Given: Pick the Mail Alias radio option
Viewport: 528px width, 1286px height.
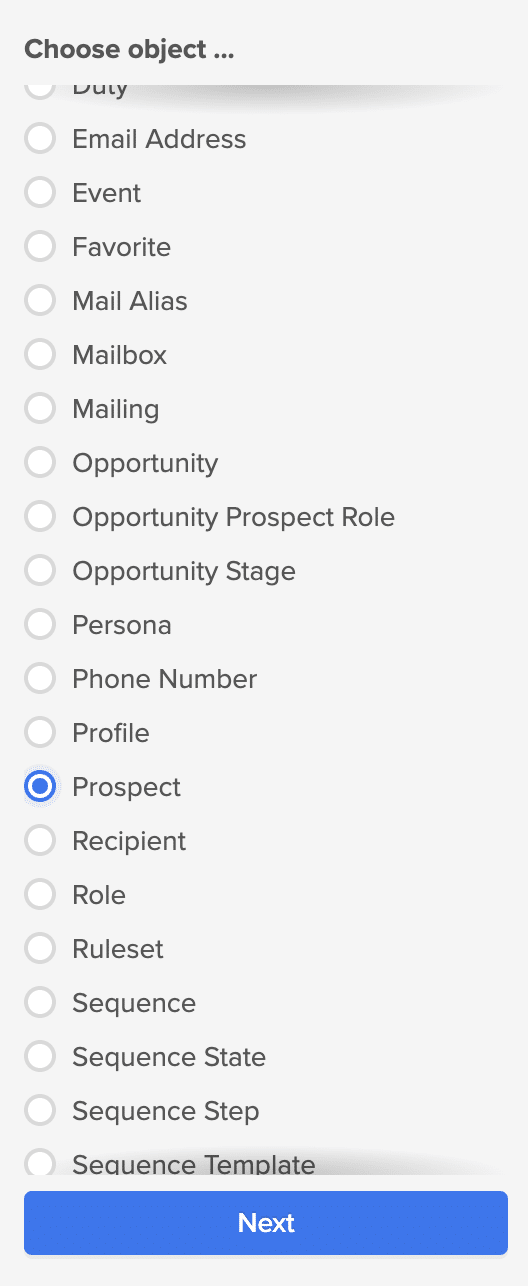Looking at the screenshot, I should point(40,301).
